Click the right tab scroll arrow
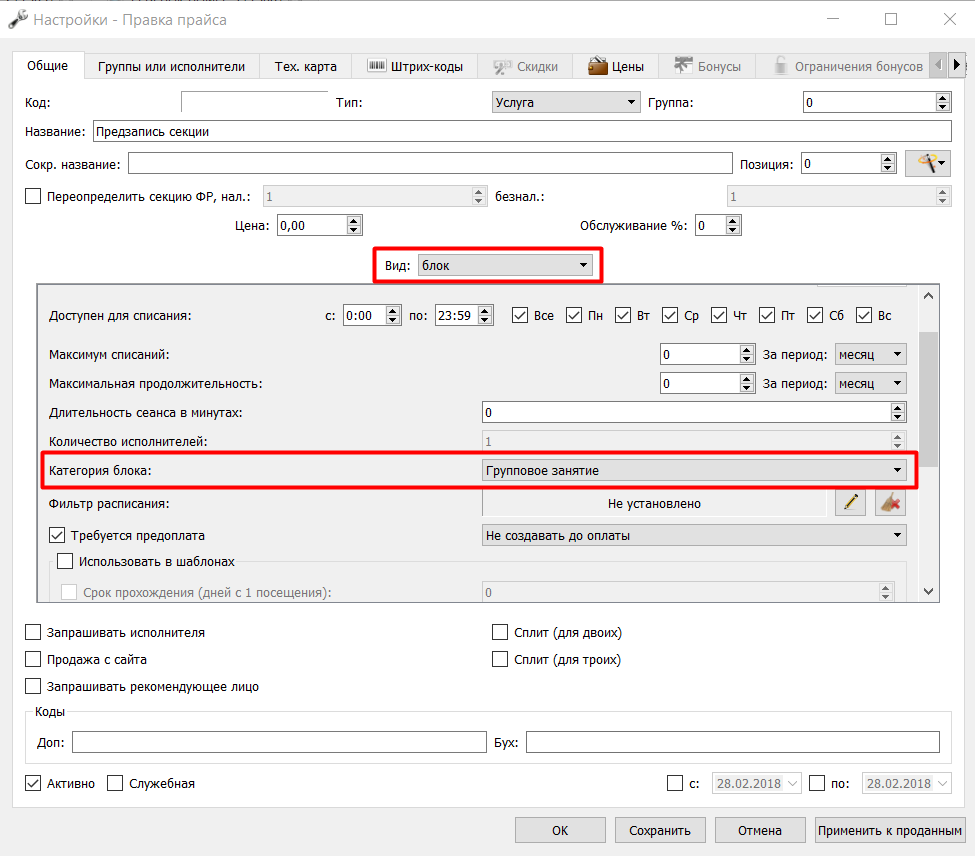 pyautogui.click(x=957, y=65)
